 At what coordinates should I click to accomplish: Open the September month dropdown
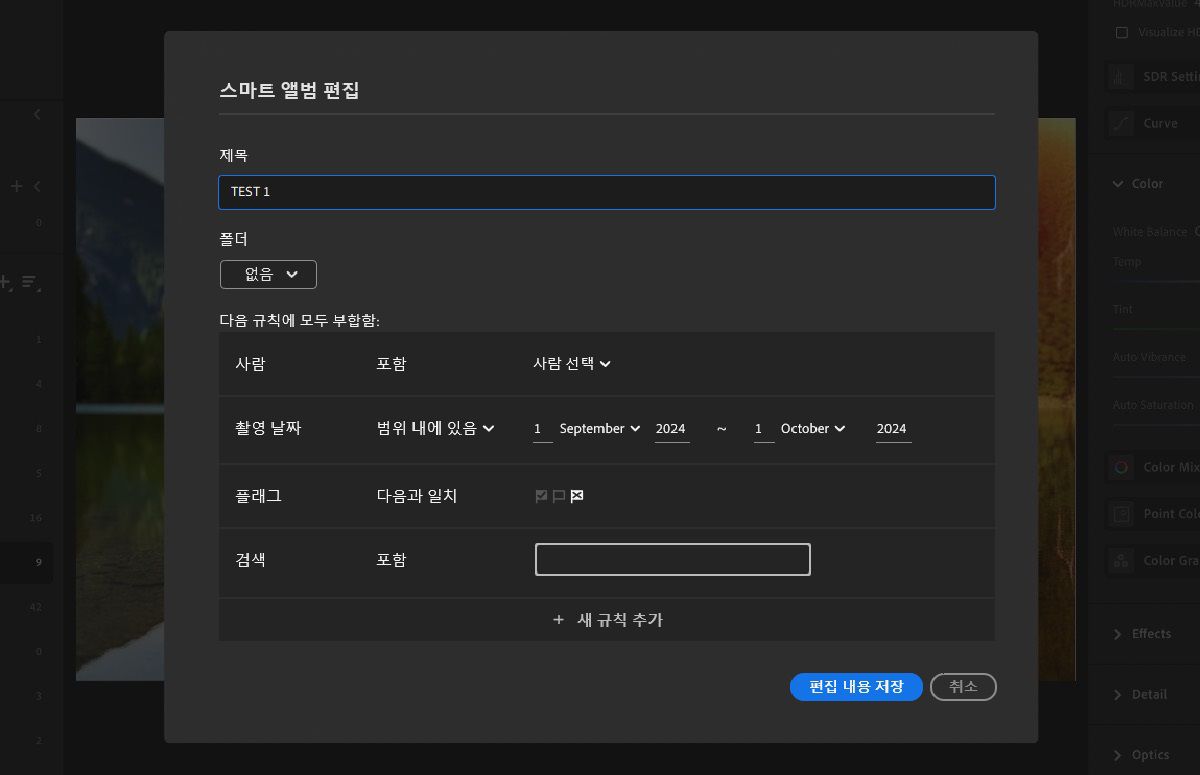[x=598, y=428]
